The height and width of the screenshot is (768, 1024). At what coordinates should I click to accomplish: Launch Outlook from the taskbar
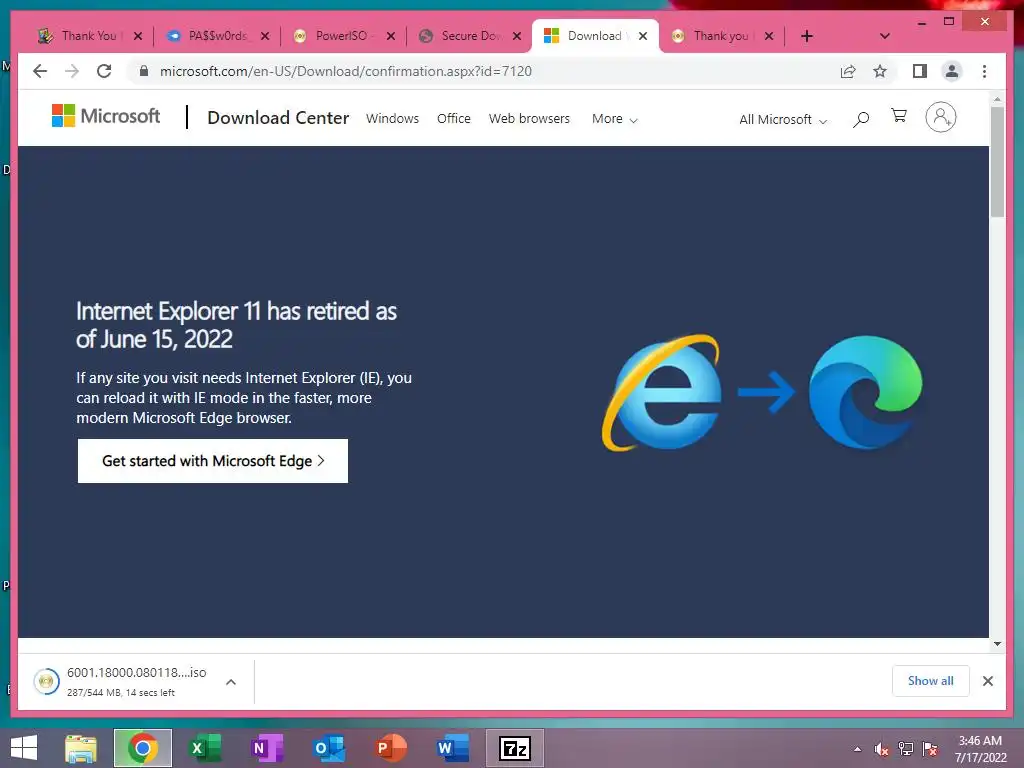pos(328,748)
